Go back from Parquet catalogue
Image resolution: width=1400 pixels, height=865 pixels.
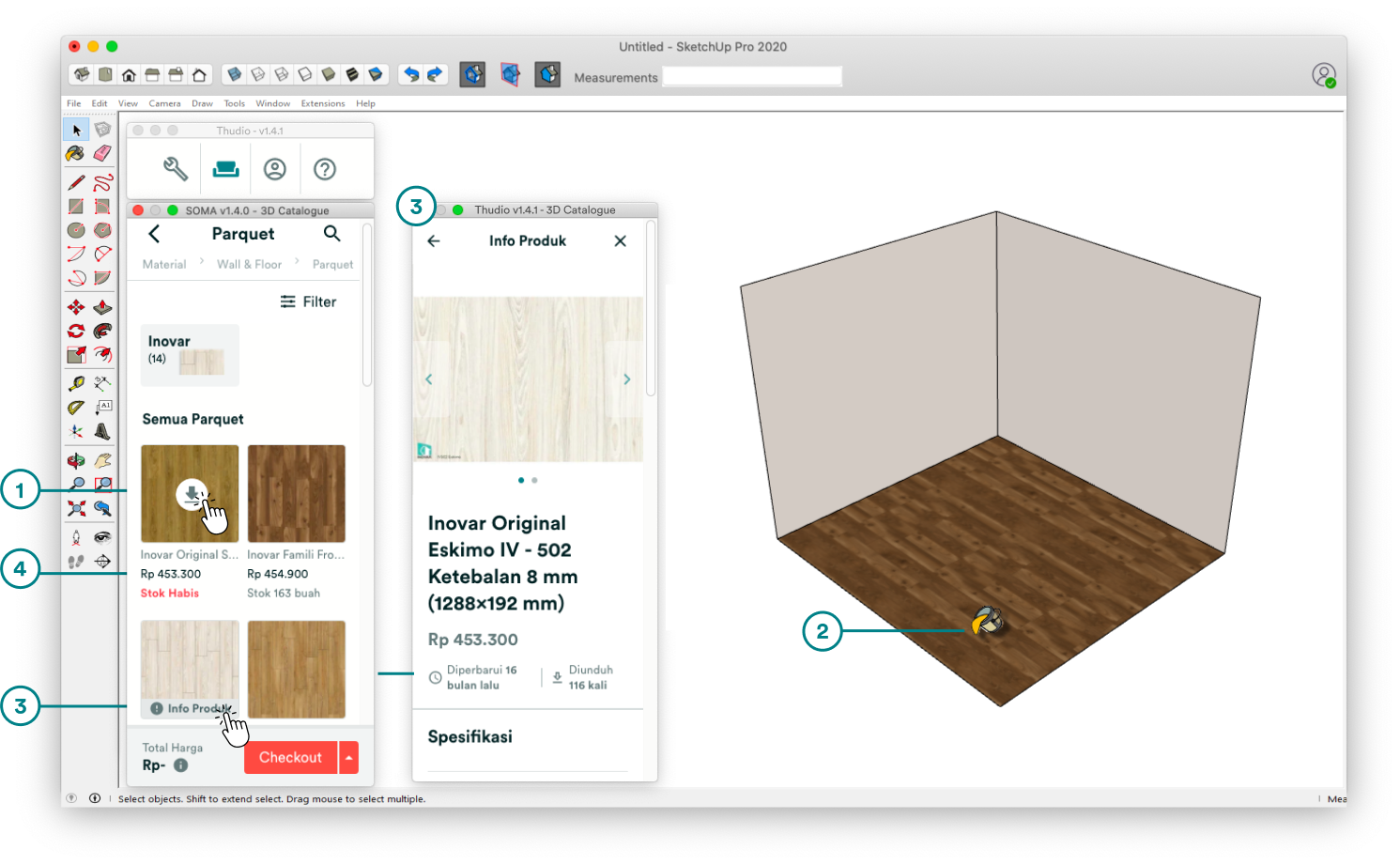[x=154, y=234]
